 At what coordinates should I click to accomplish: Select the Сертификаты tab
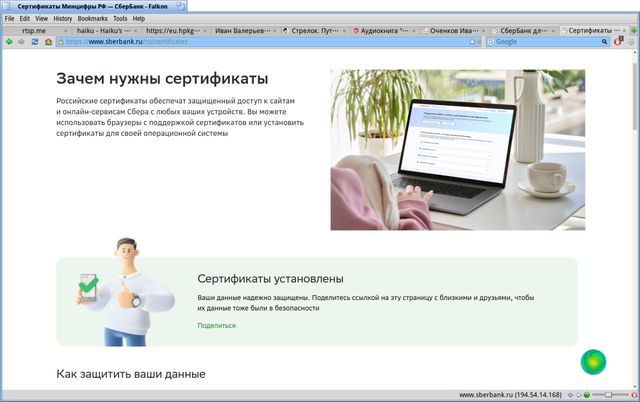(x=593, y=31)
